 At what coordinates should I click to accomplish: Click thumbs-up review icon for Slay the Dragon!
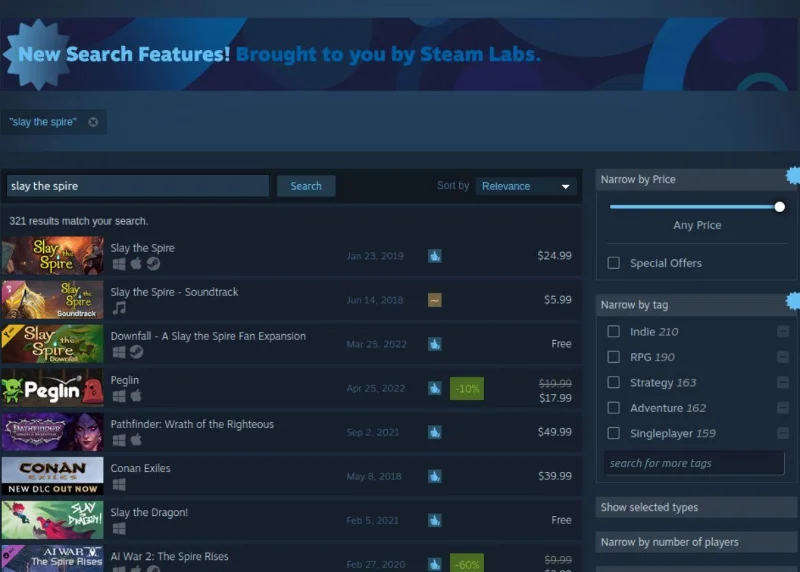[435, 520]
